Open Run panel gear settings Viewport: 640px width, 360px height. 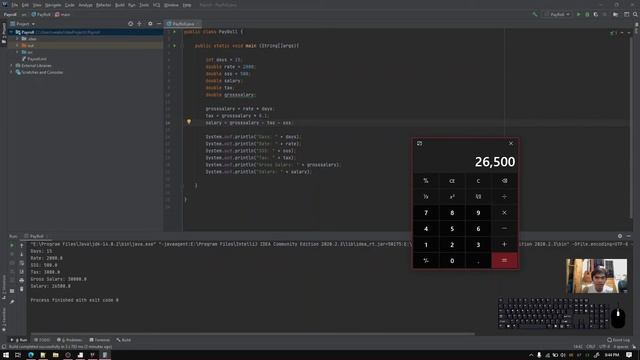pyautogui.click(x=620, y=236)
